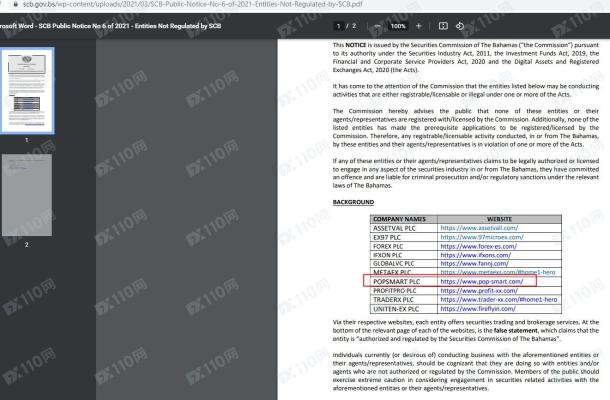Click the GLOBALVC PLC table cell
Image resolution: width=610 pixels, height=400 pixels.
(404, 263)
